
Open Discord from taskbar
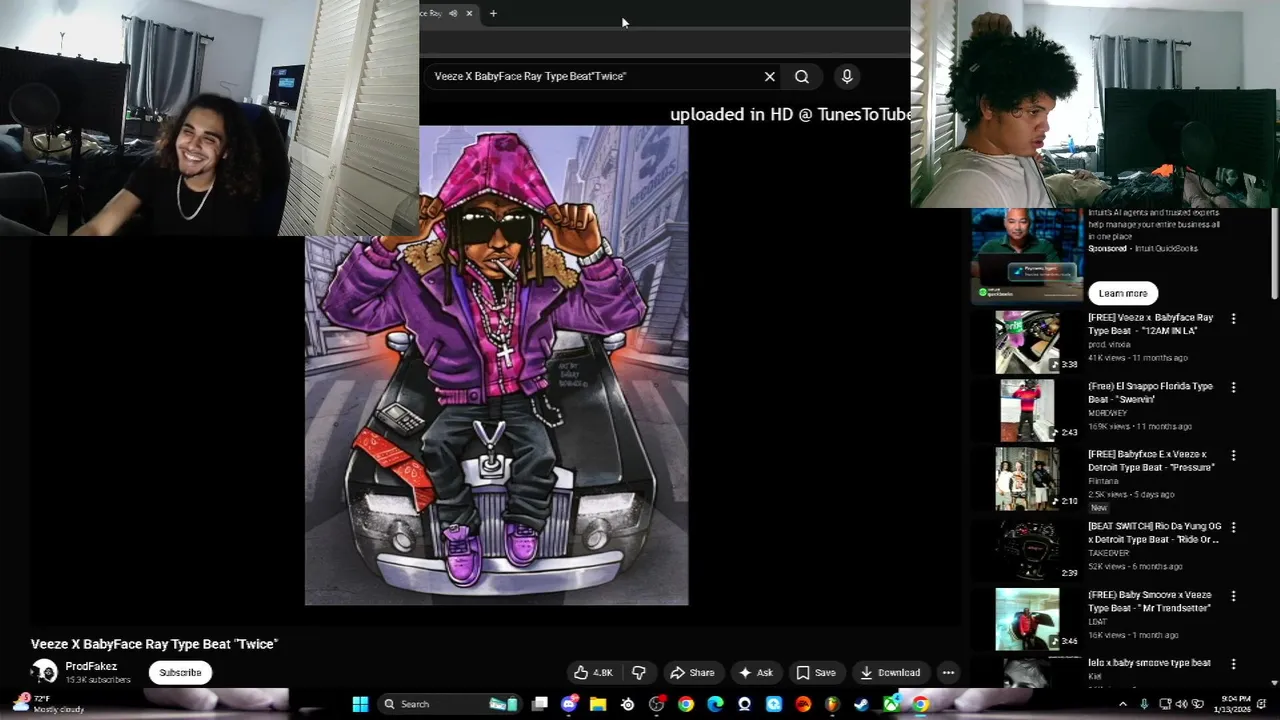pyautogui.click(x=569, y=704)
